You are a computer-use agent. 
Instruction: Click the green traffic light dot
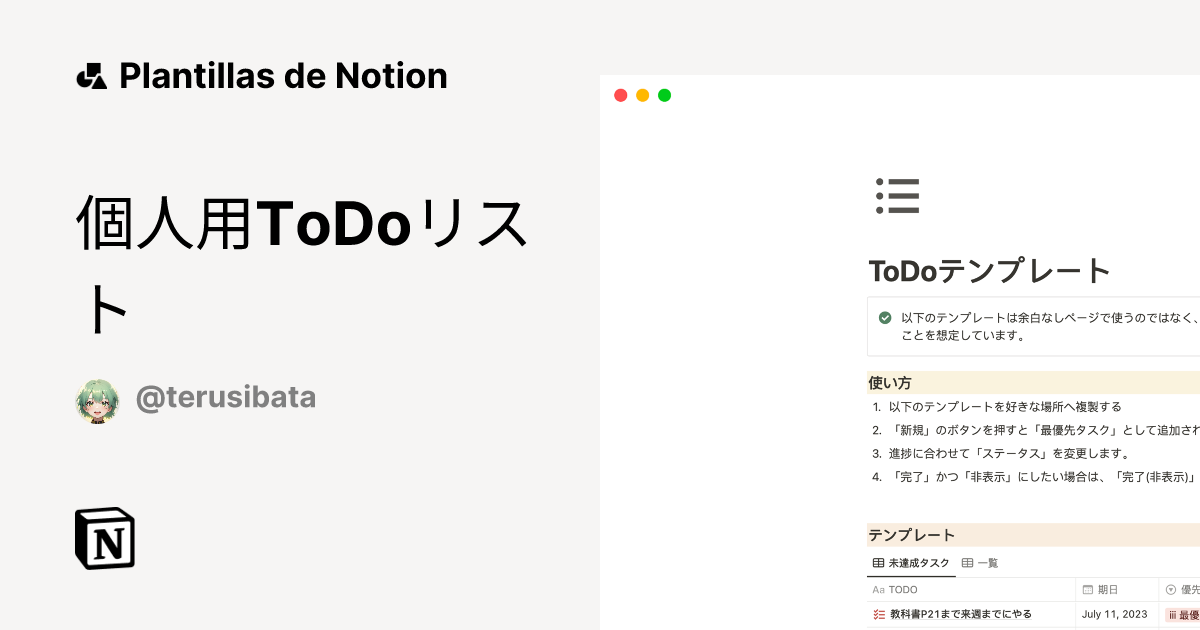(x=664, y=95)
